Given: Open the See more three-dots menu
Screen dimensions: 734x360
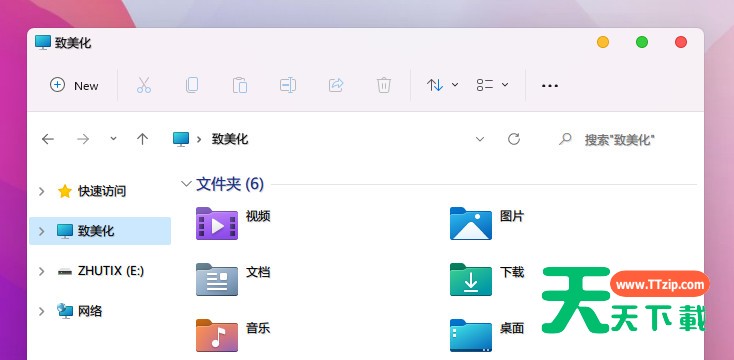Looking at the screenshot, I should click(x=550, y=86).
